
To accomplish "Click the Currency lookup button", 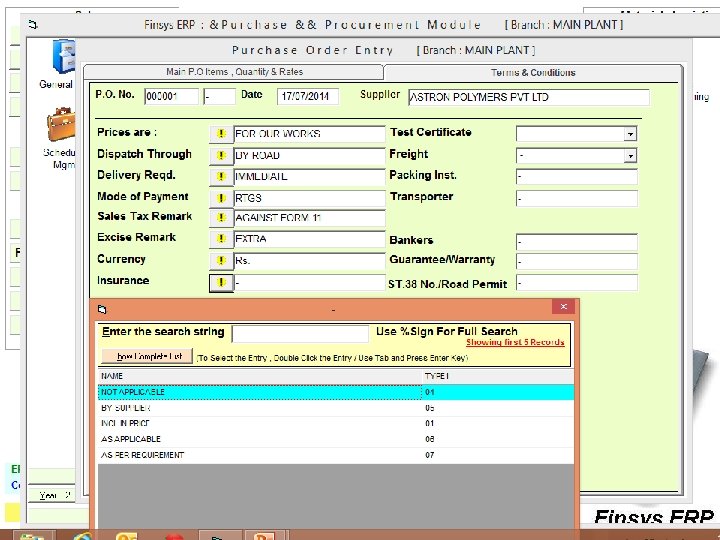I will (221, 260).
